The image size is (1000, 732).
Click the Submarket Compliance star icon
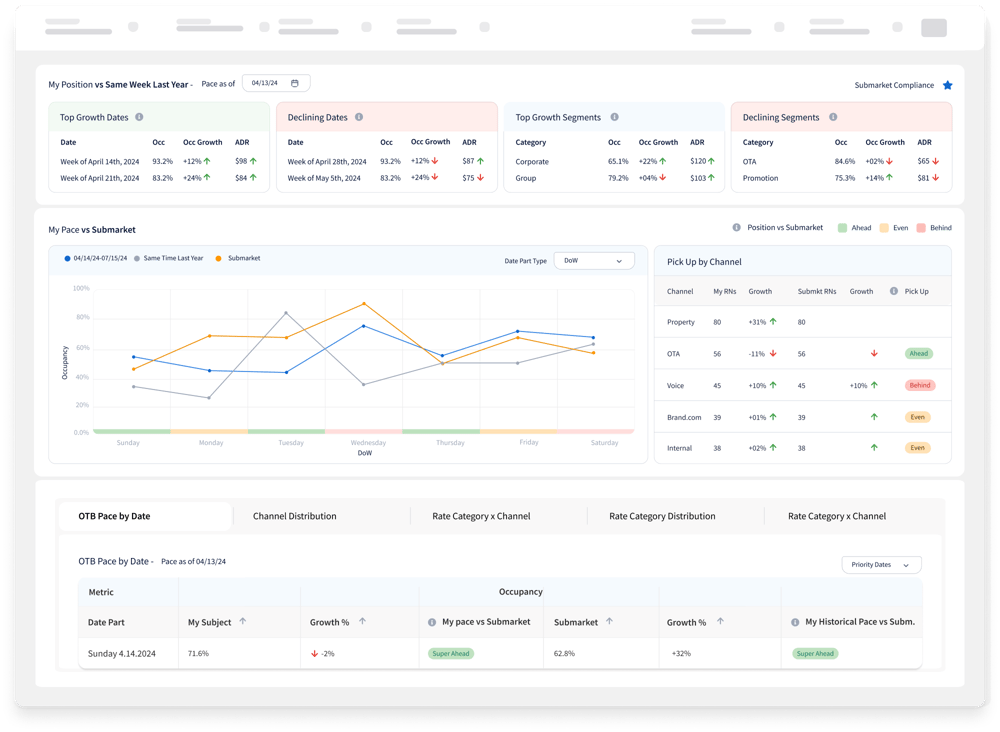[x=948, y=85]
